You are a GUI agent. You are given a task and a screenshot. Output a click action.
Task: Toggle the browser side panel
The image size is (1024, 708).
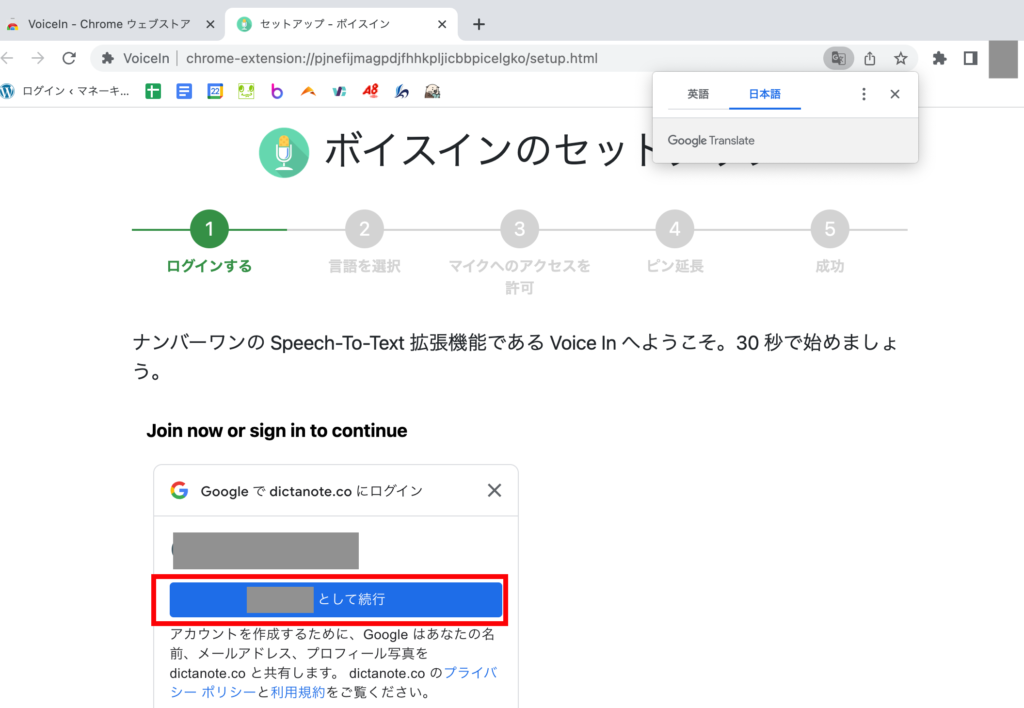click(x=970, y=58)
